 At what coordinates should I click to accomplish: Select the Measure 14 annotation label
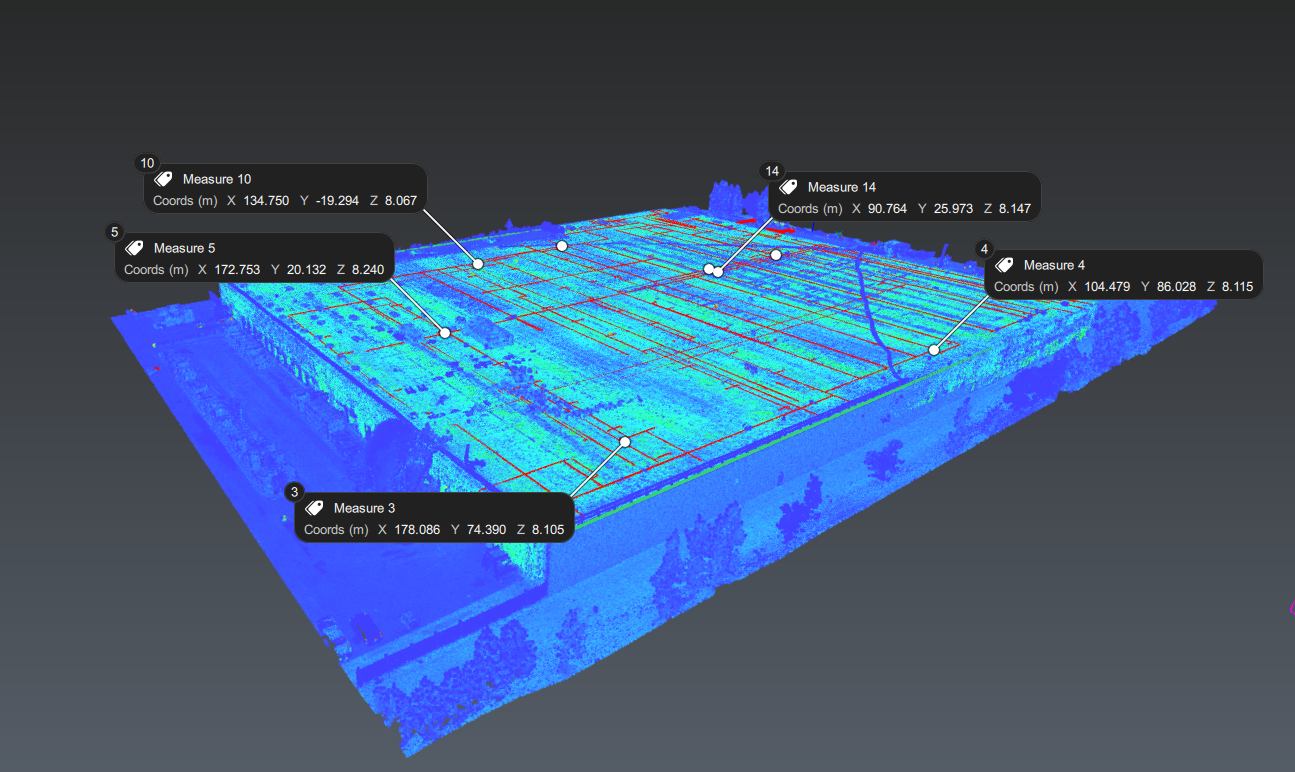pos(903,197)
